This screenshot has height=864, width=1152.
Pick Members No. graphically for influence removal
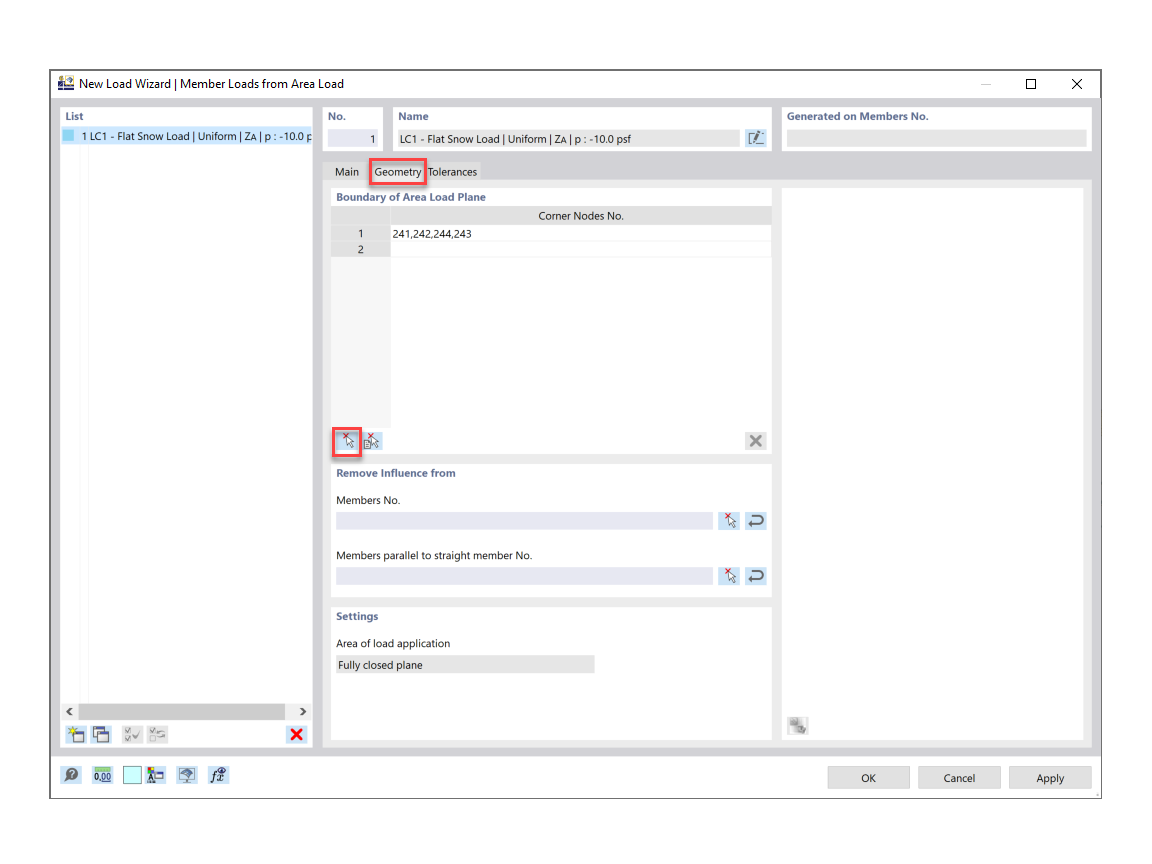tap(728, 520)
